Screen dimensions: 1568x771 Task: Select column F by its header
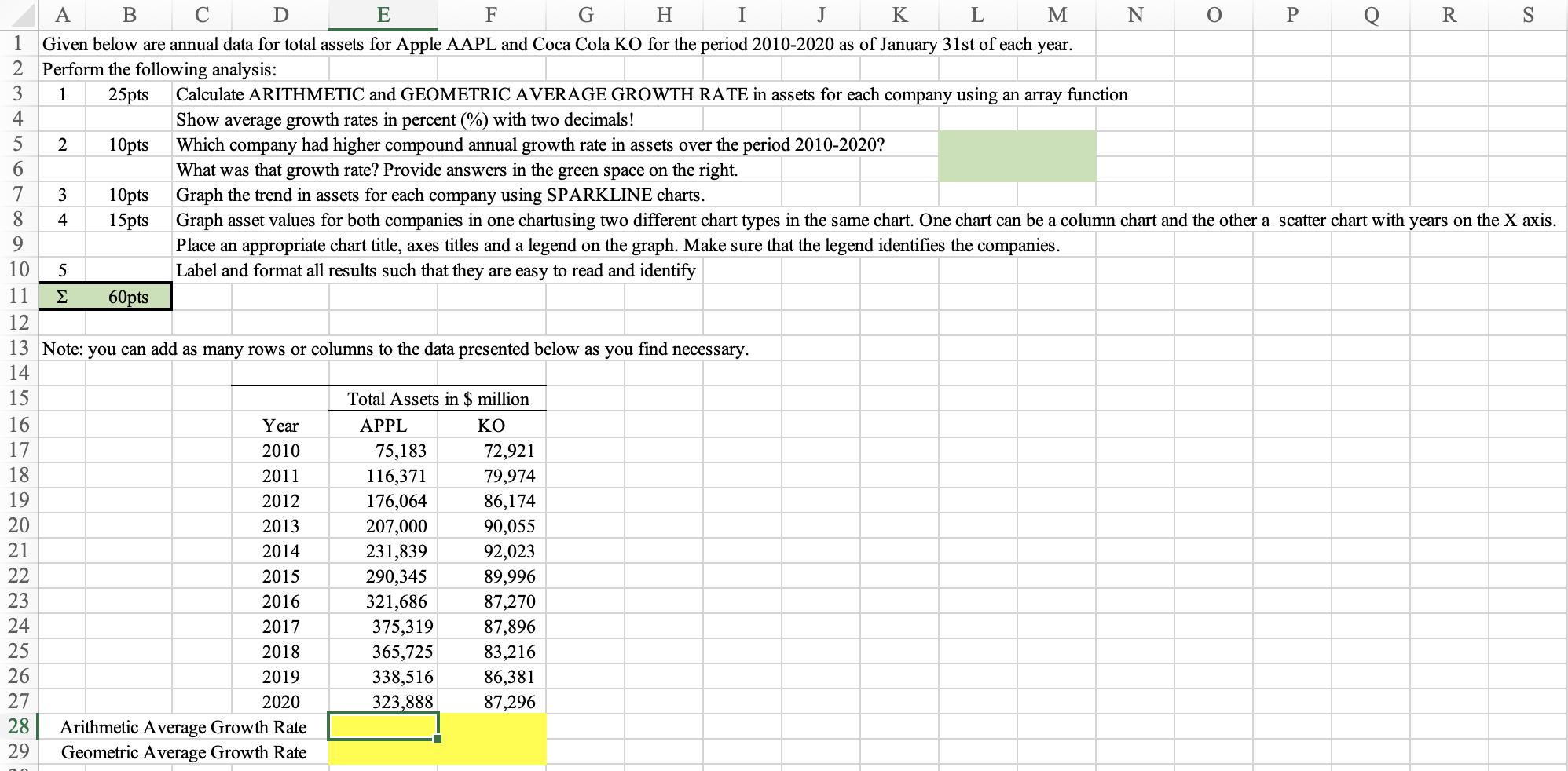492,15
